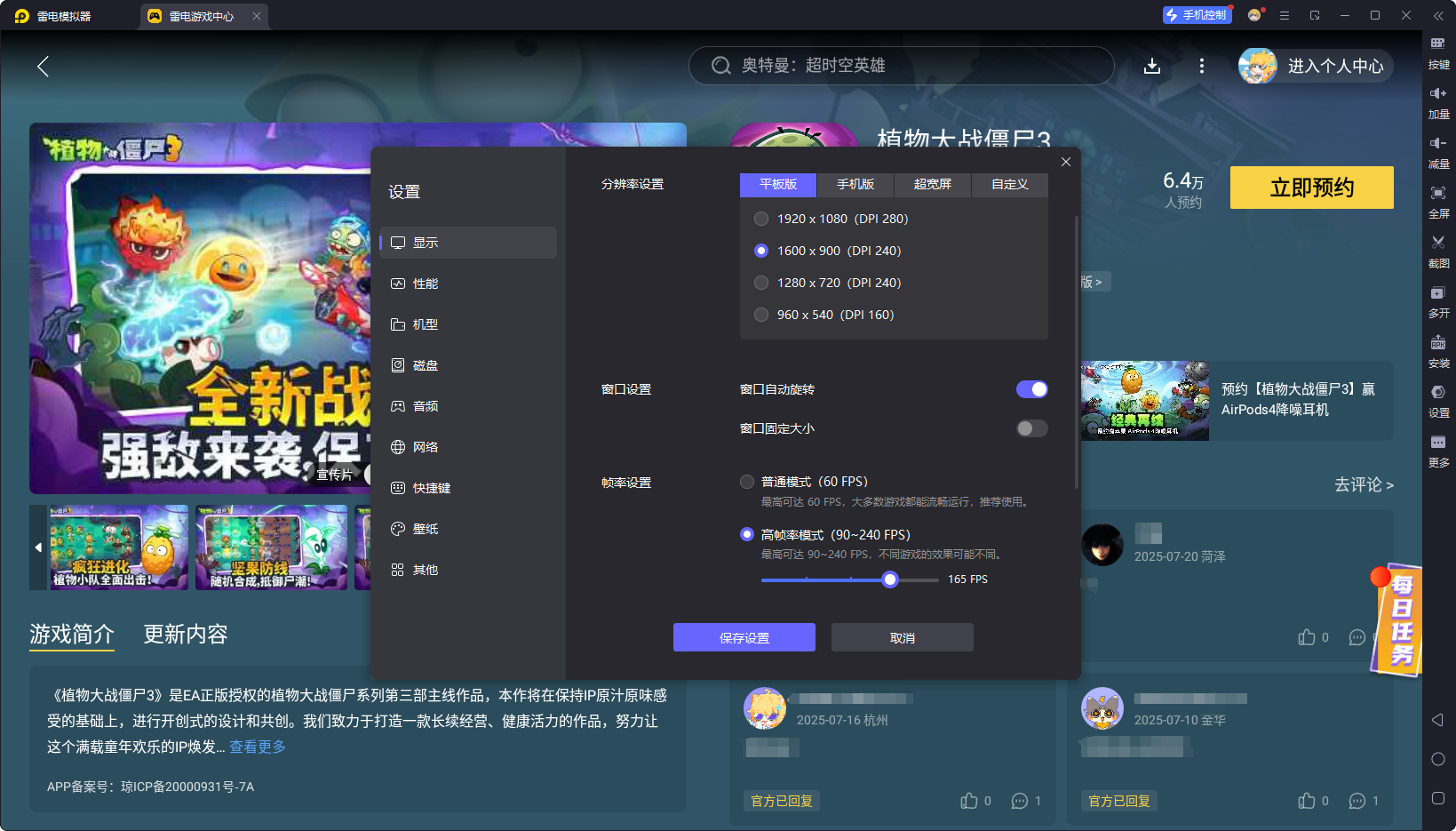Open 音频 settings category

tap(468, 406)
